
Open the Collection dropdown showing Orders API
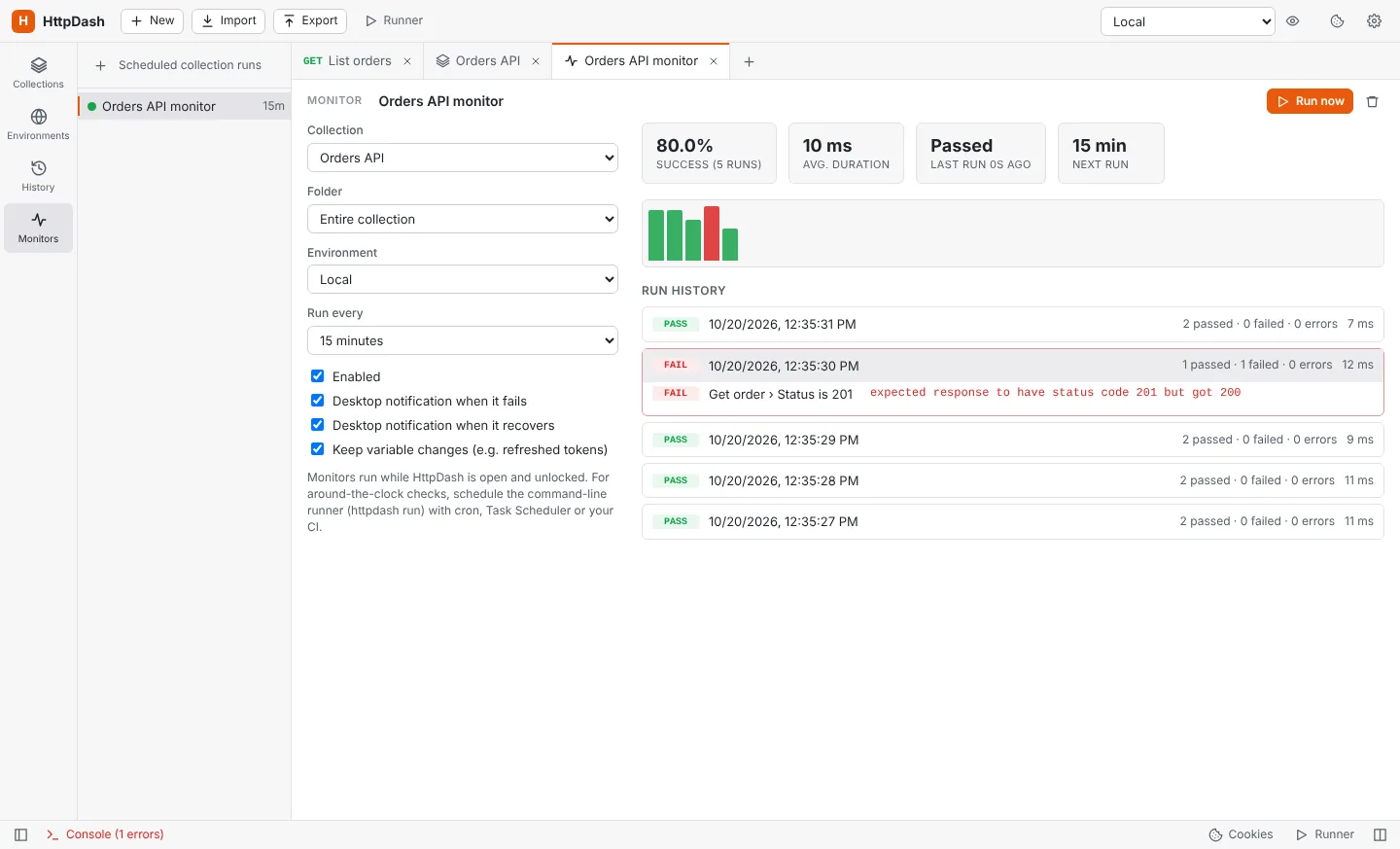tap(463, 158)
